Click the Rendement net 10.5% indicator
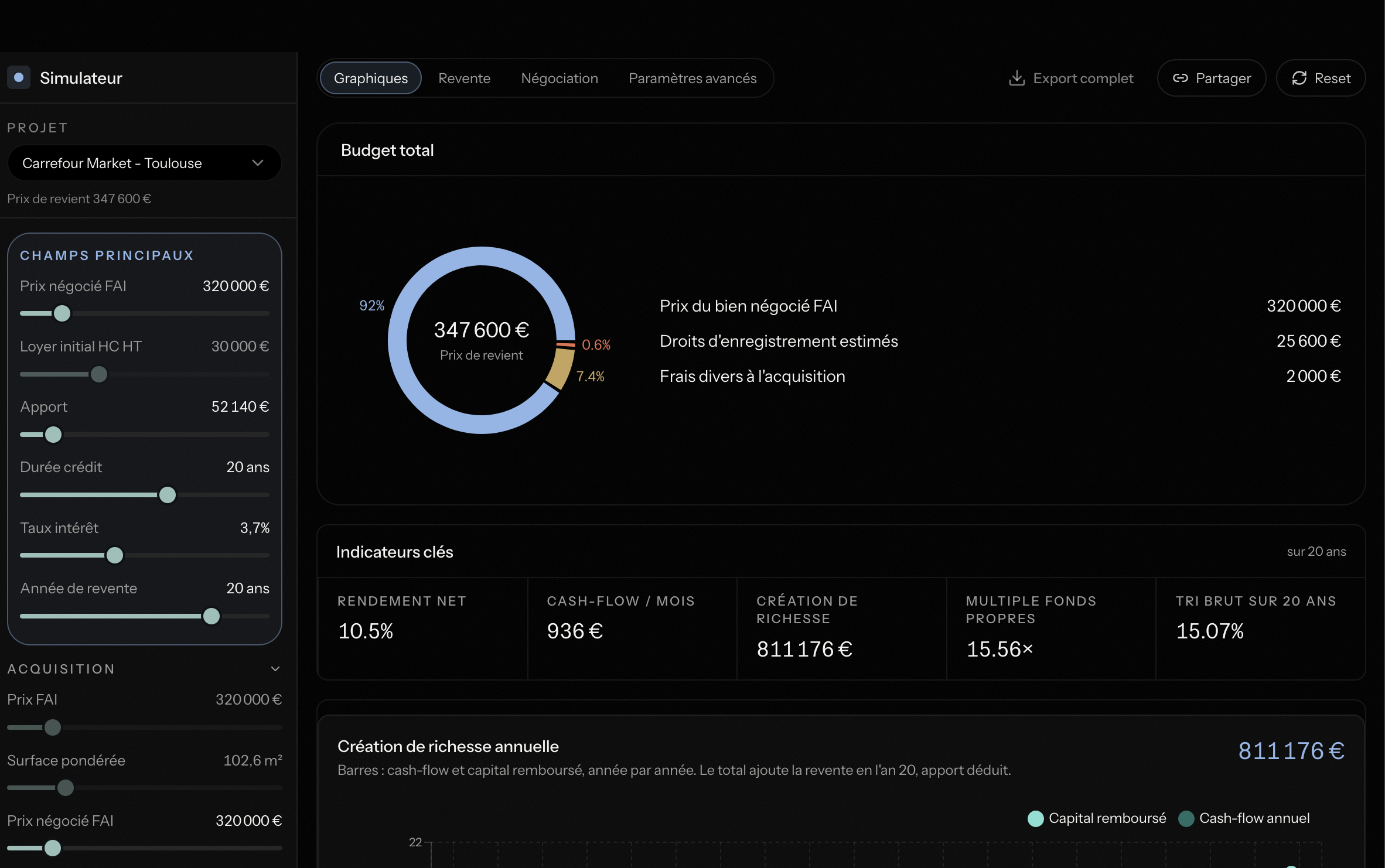 pos(422,628)
